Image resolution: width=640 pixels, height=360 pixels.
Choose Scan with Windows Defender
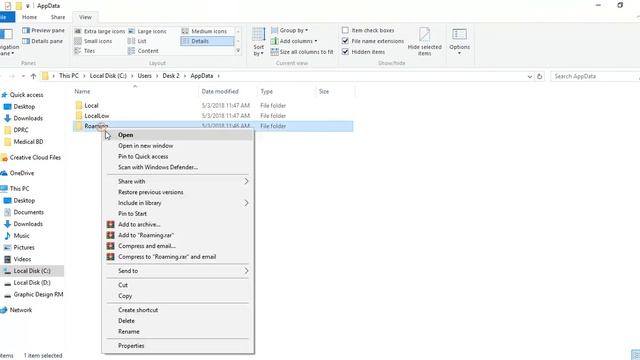point(178,167)
